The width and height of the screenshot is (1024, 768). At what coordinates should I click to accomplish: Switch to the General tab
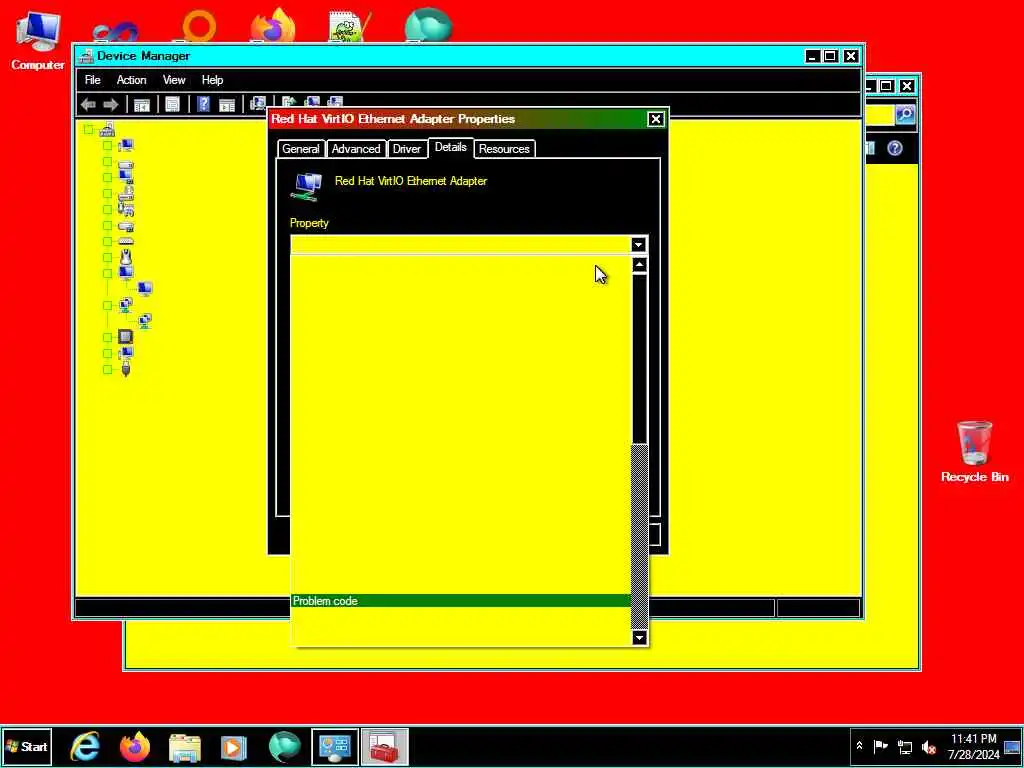click(x=301, y=149)
